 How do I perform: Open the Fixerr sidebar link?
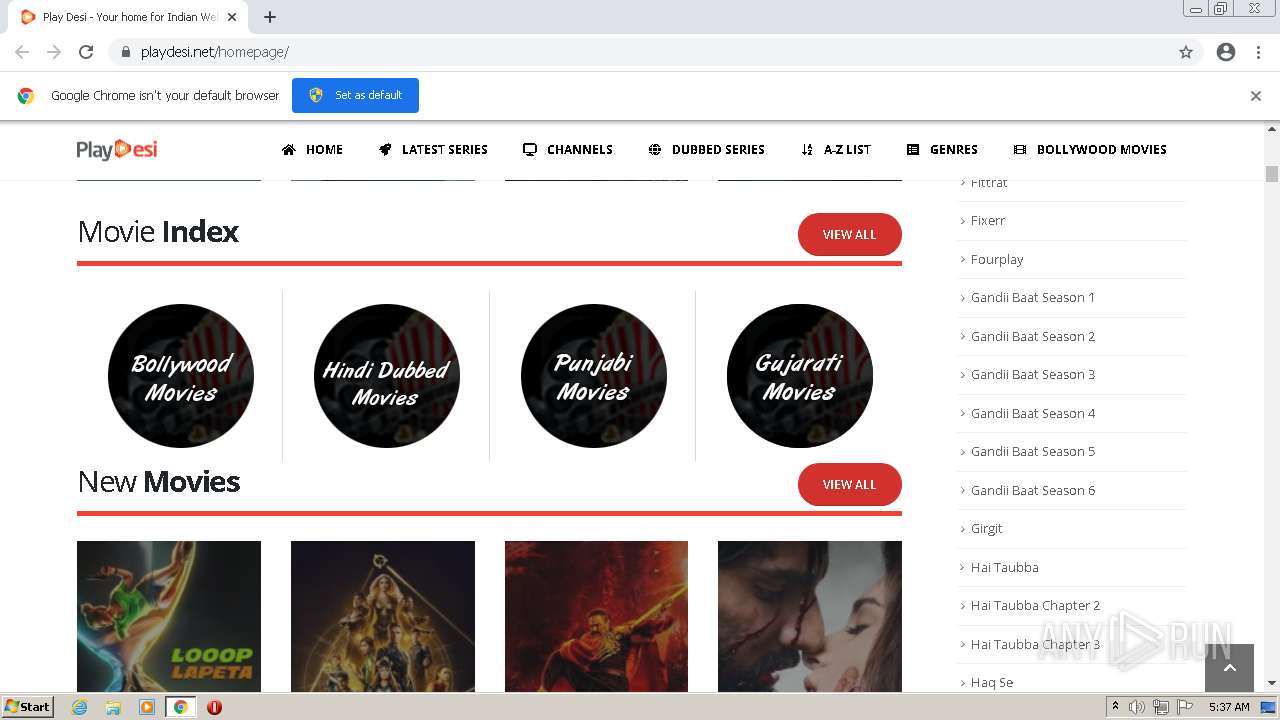coord(988,220)
